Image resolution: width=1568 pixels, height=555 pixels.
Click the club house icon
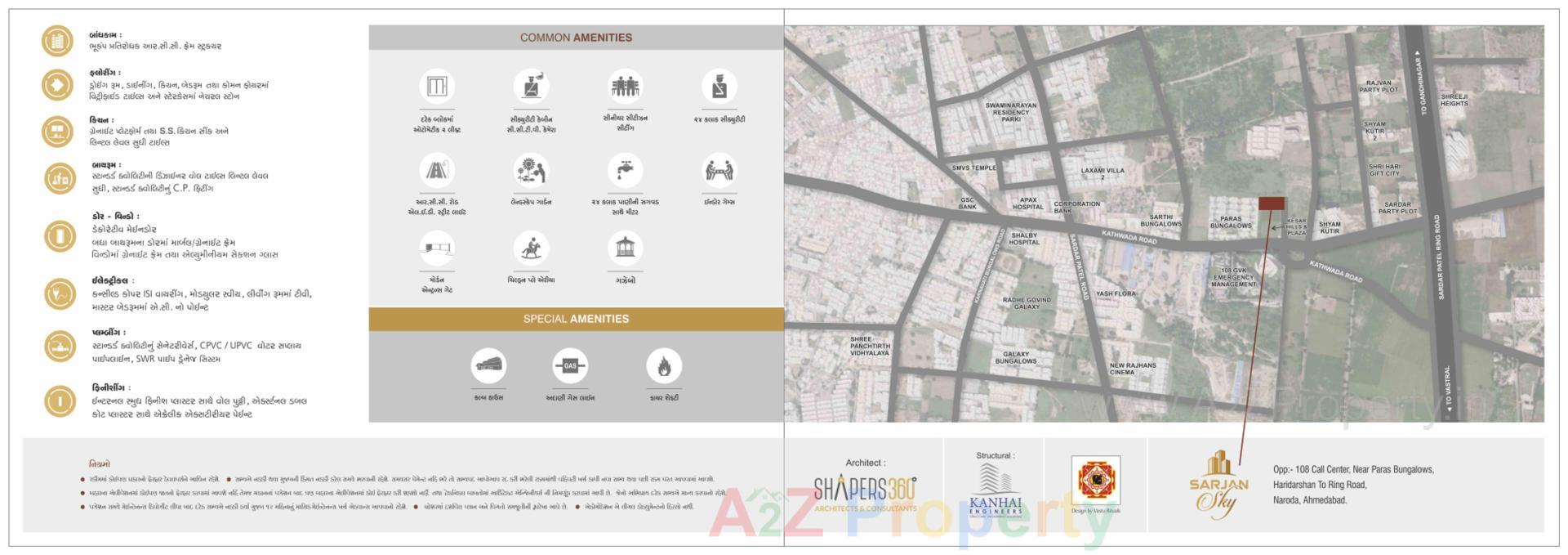pyautogui.click(x=488, y=366)
